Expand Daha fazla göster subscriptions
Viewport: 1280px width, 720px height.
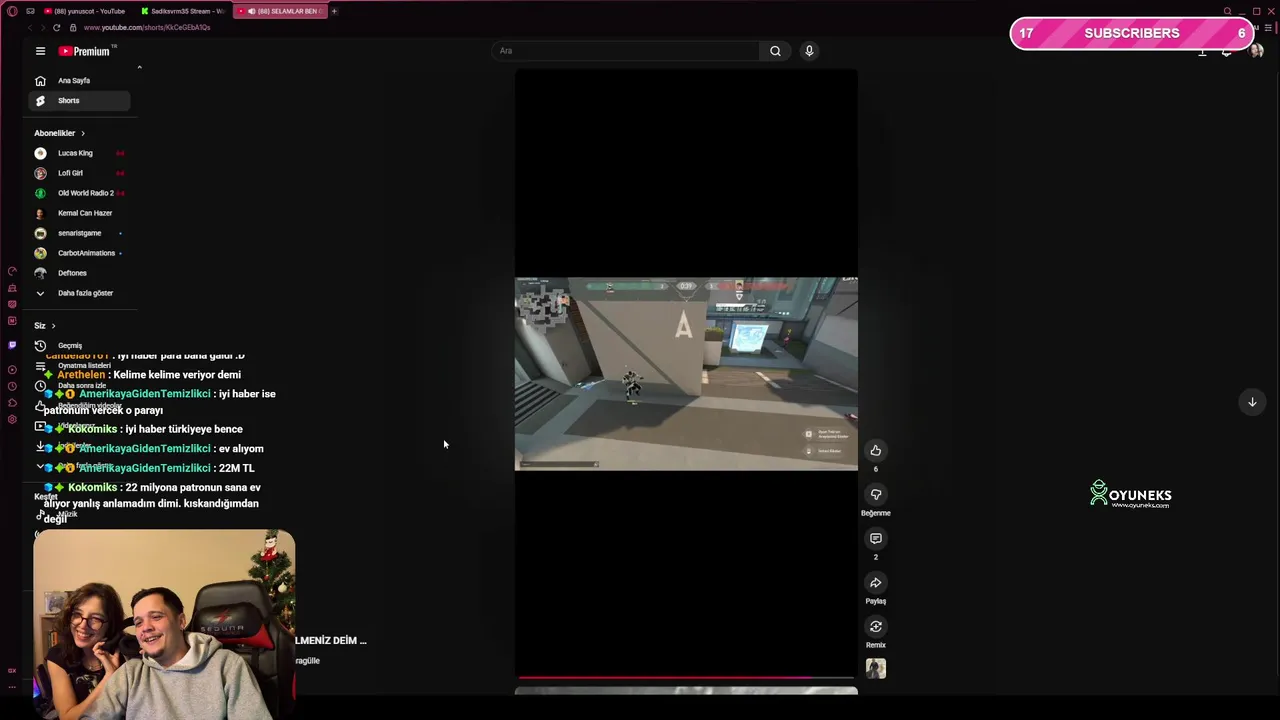(x=79, y=293)
